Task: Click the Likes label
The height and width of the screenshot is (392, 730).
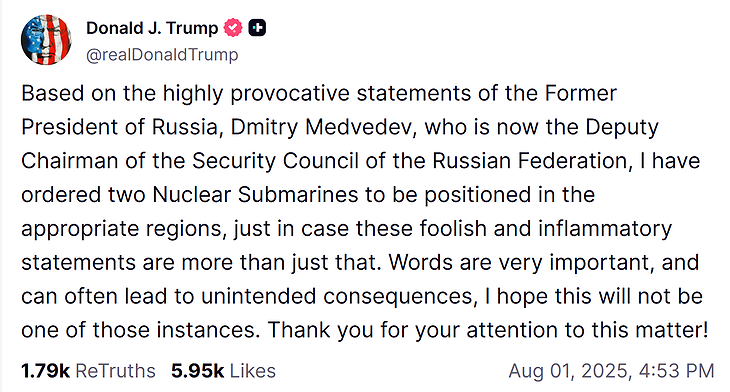Action: (253, 371)
